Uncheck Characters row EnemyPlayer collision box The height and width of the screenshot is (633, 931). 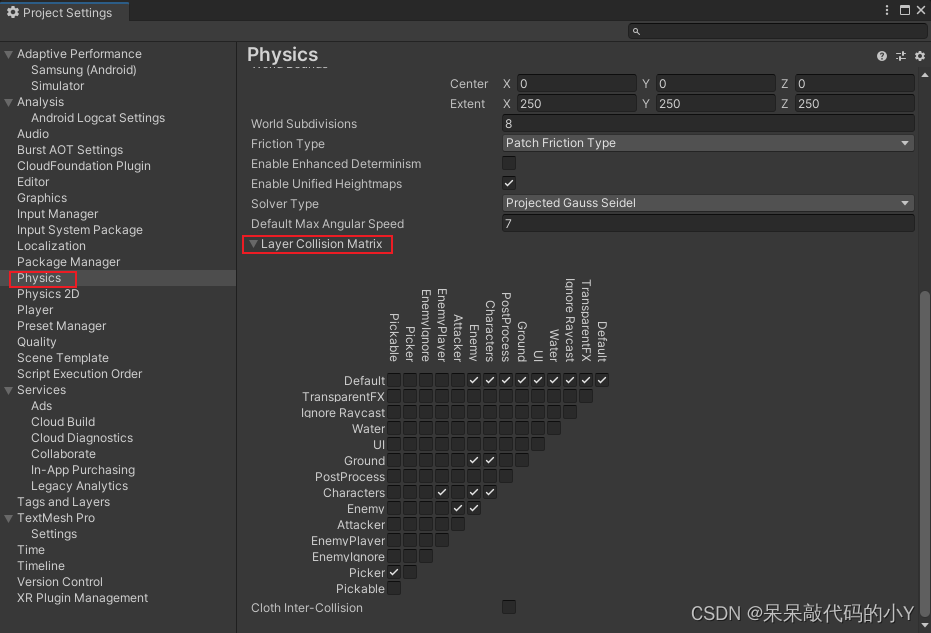[442, 492]
